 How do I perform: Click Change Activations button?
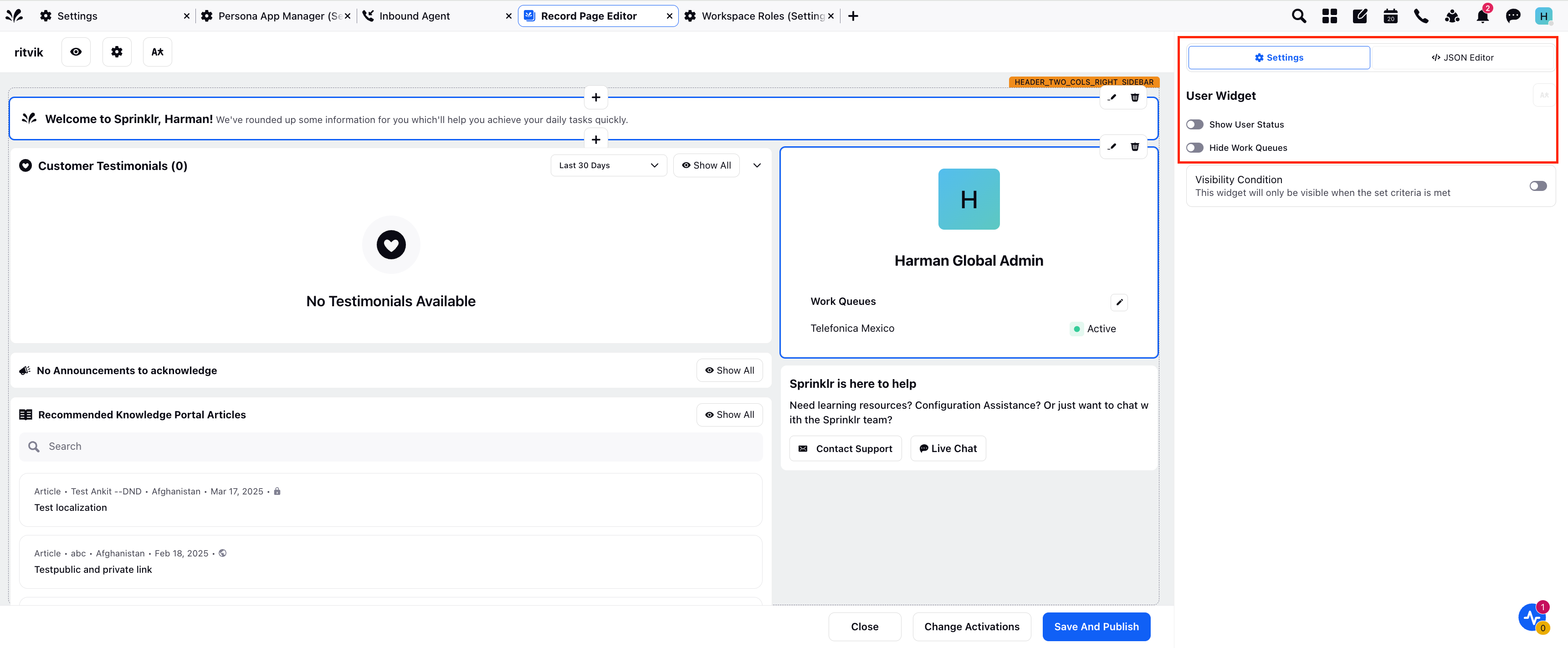(972, 627)
